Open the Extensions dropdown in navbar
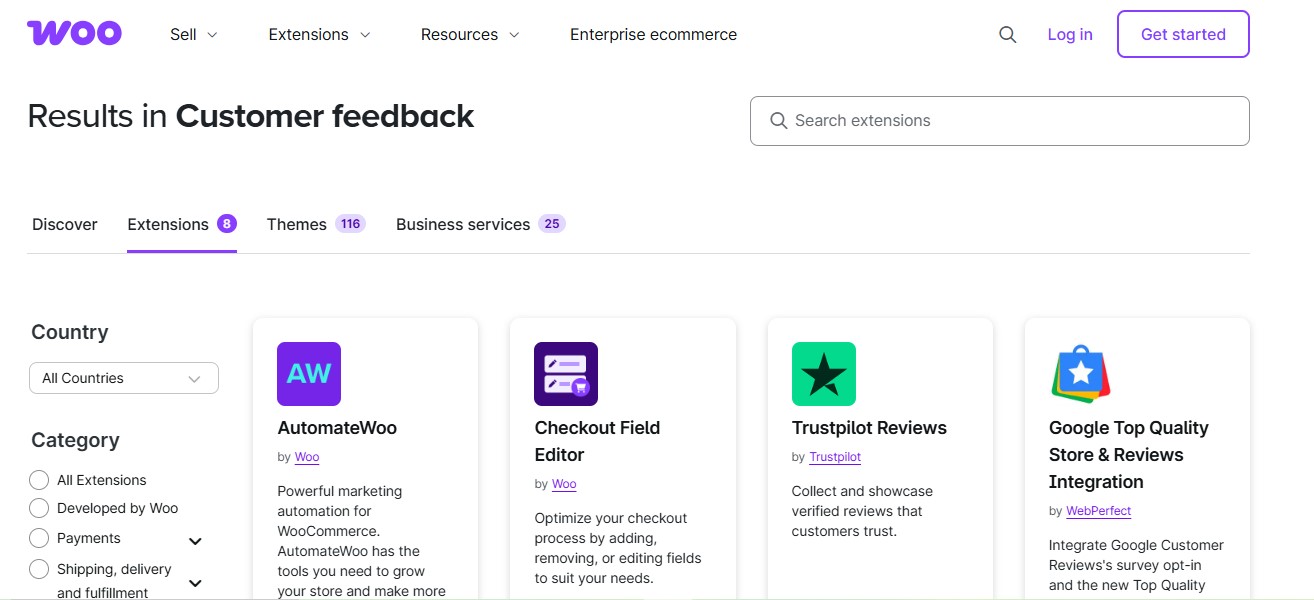 coord(319,34)
